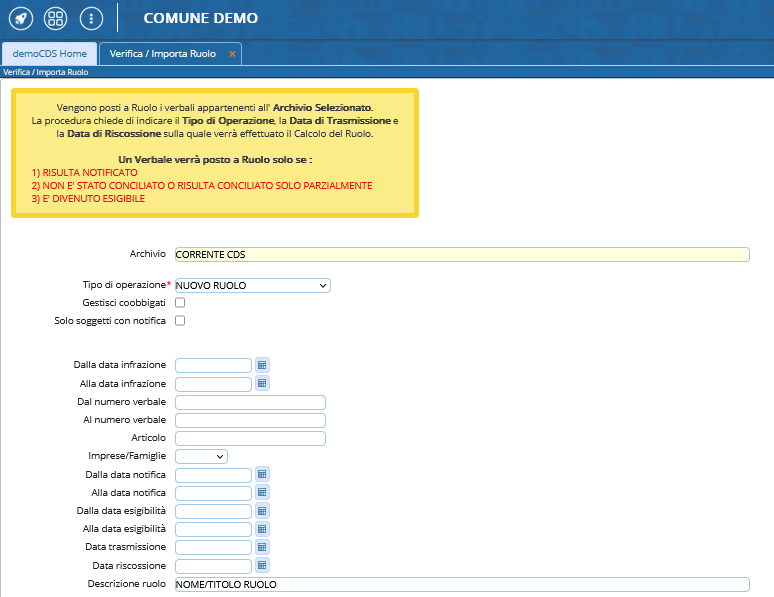Open the Imprese/Famiglie dropdown
Screen dimensions: 774x597
pos(201,456)
